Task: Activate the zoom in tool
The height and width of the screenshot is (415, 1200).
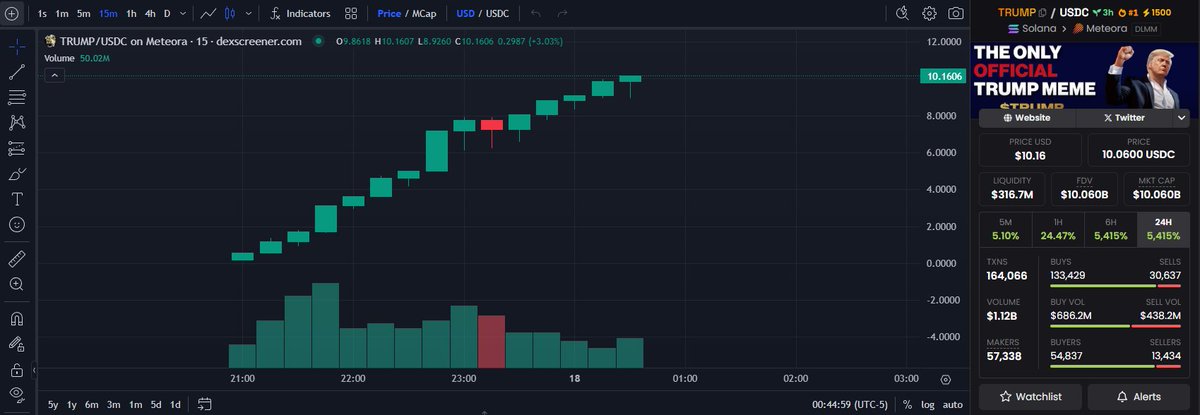Action: click(x=16, y=284)
